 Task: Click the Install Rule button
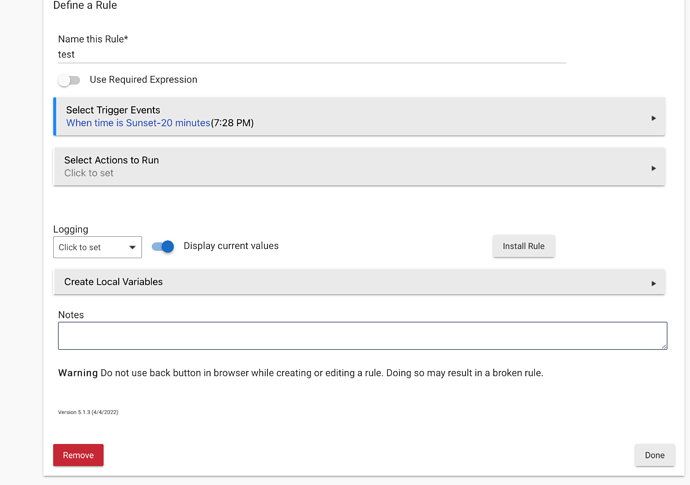(x=523, y=246)
